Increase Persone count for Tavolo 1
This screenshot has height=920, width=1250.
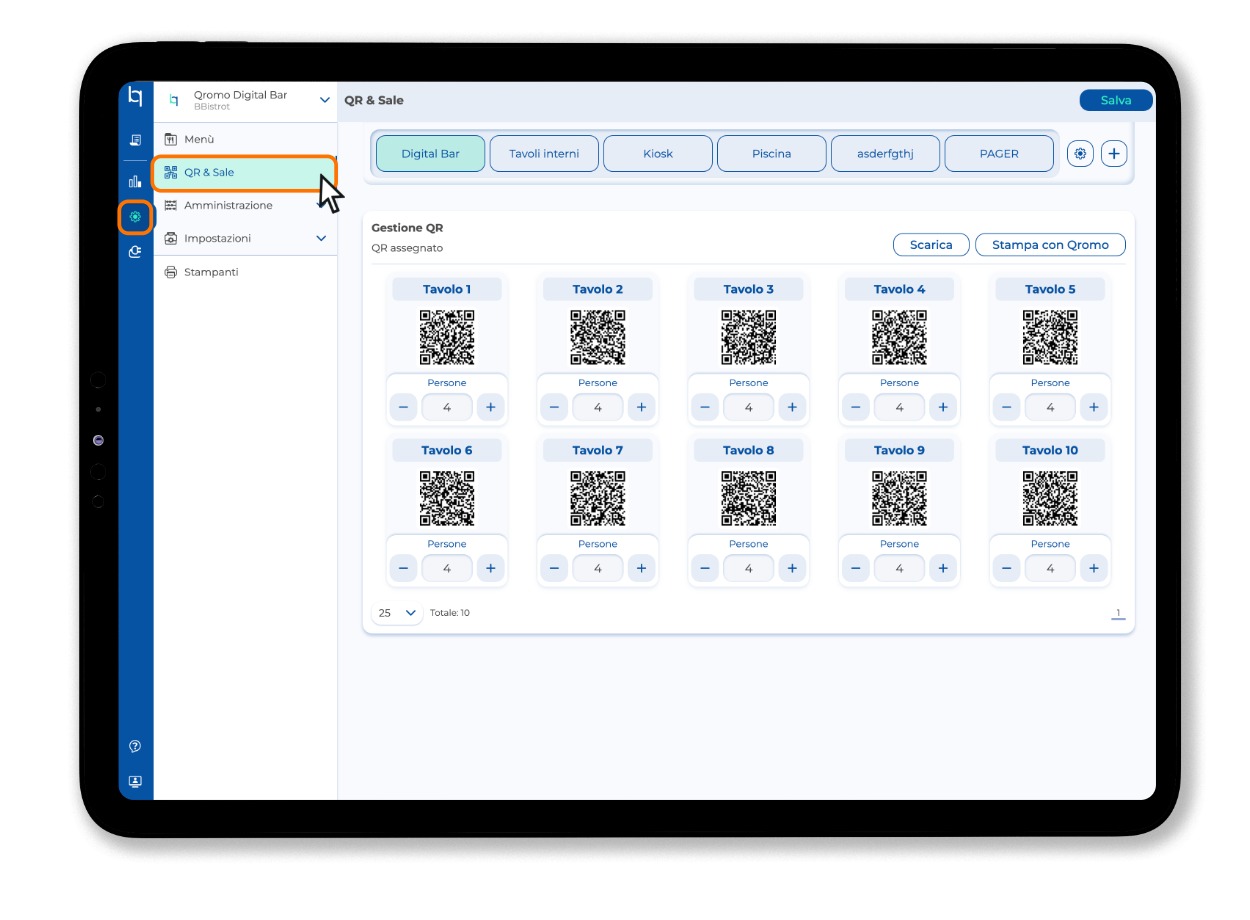coord(490,407)
